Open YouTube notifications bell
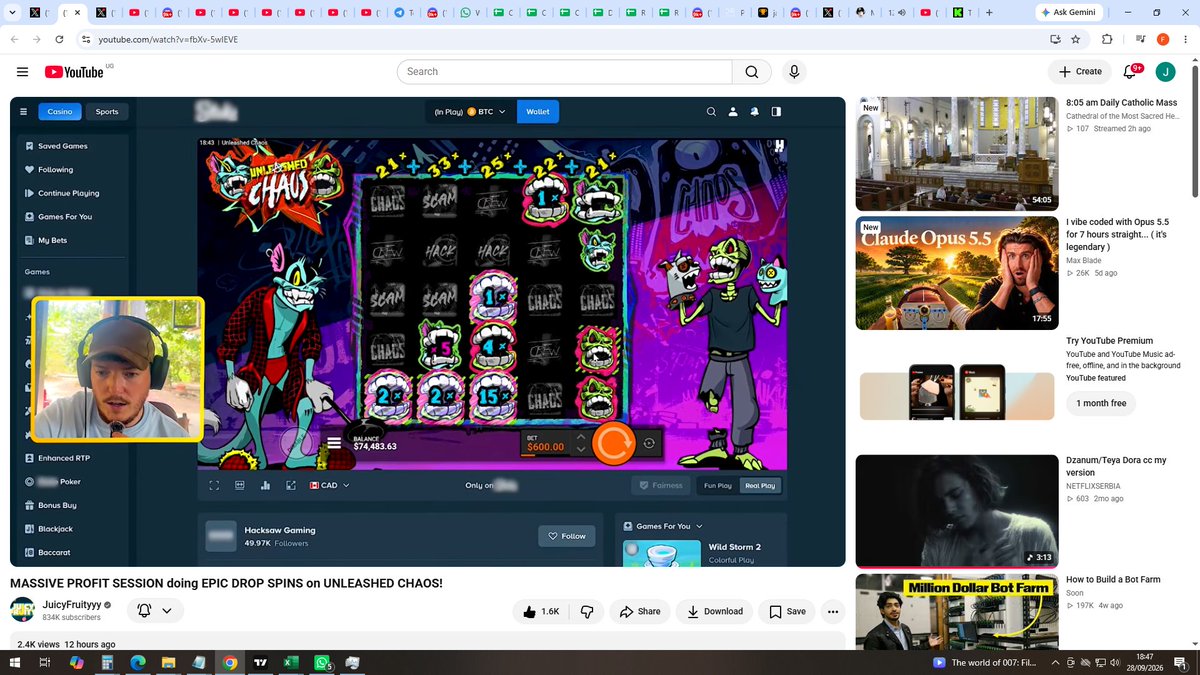This screenshot has width=1200, height=675. tap(1130, 72)
